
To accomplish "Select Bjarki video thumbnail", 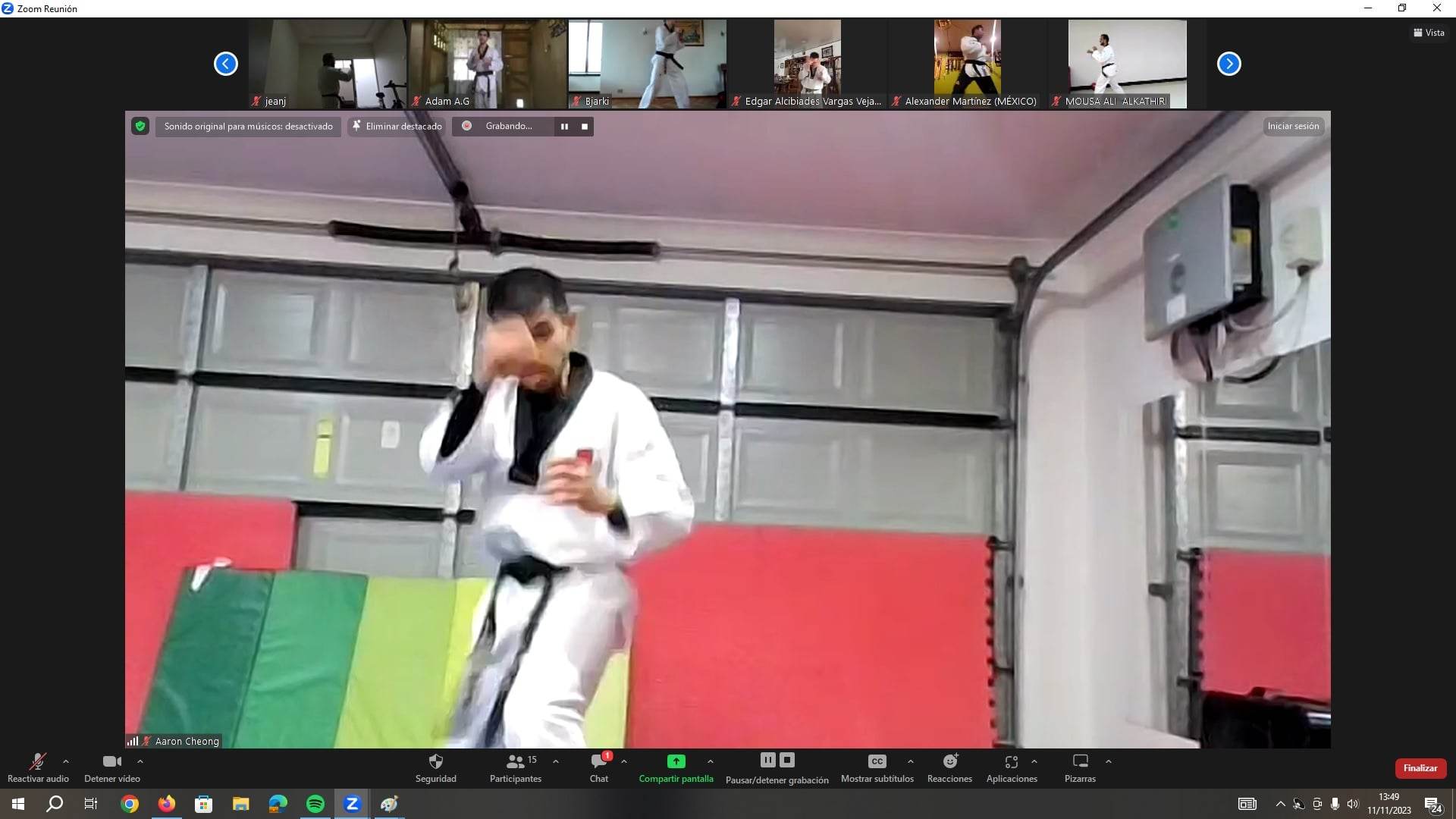I will (x=648, y=64).
